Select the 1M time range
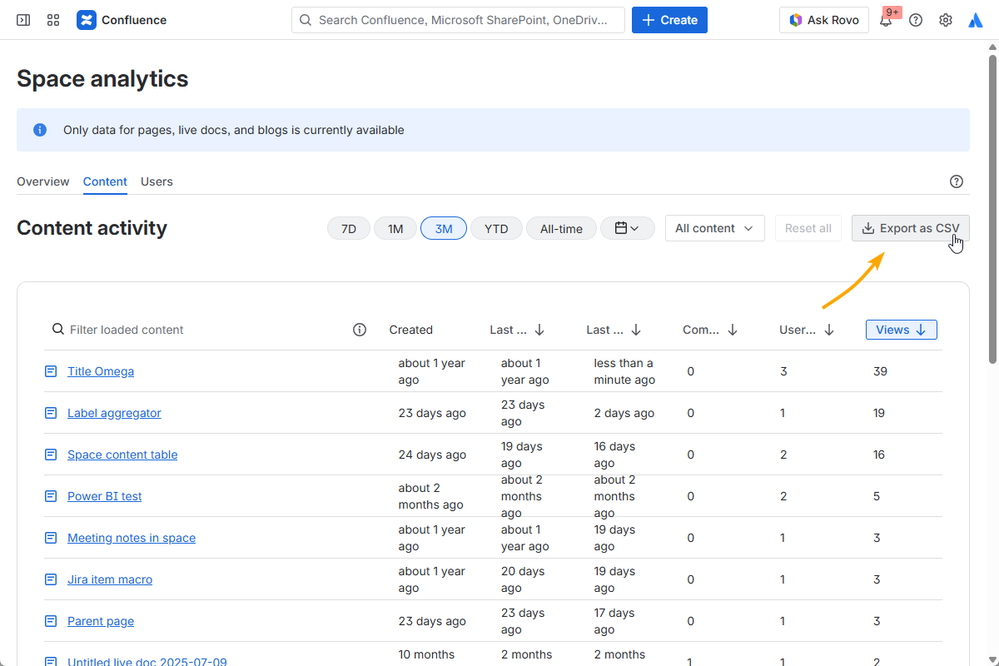 pyautogui.click(x=396, y=228)
